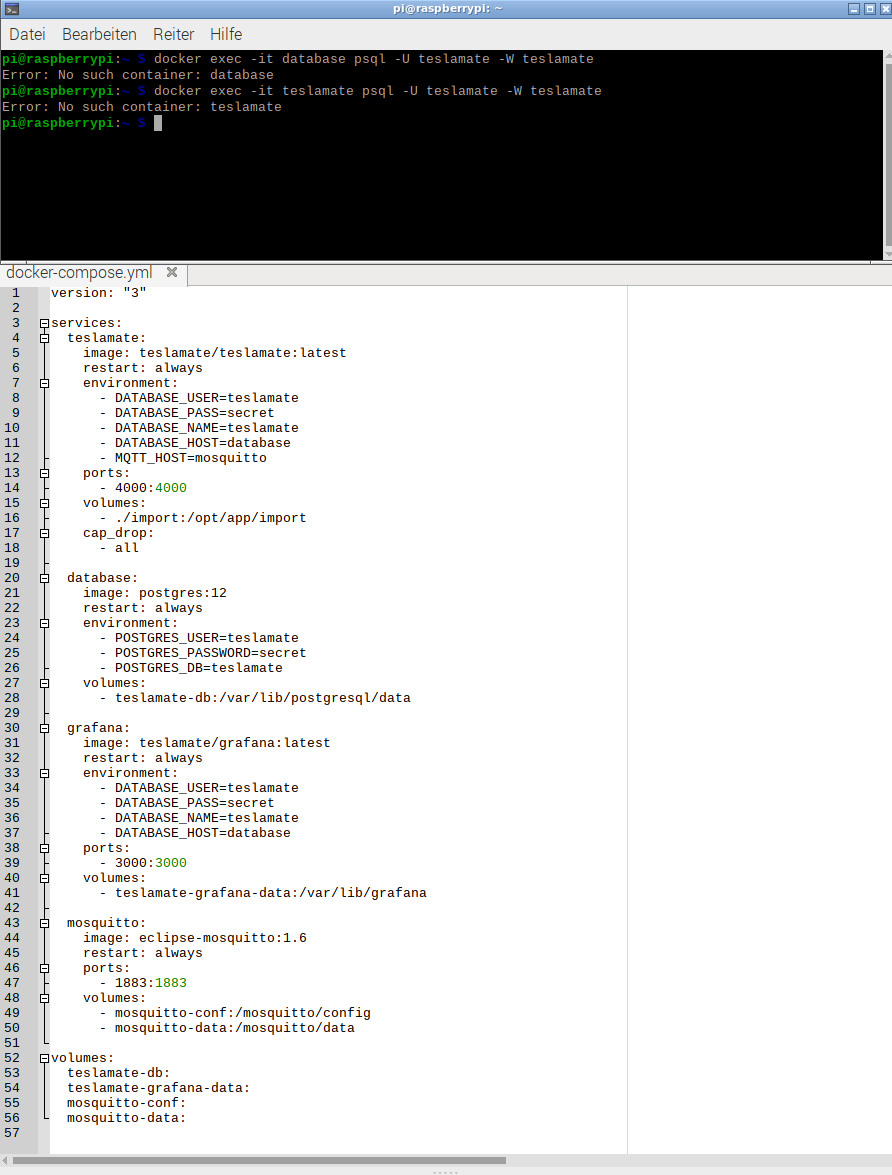
Task: Click "restart: always" on line 45
Action: (x=142, y=952)
